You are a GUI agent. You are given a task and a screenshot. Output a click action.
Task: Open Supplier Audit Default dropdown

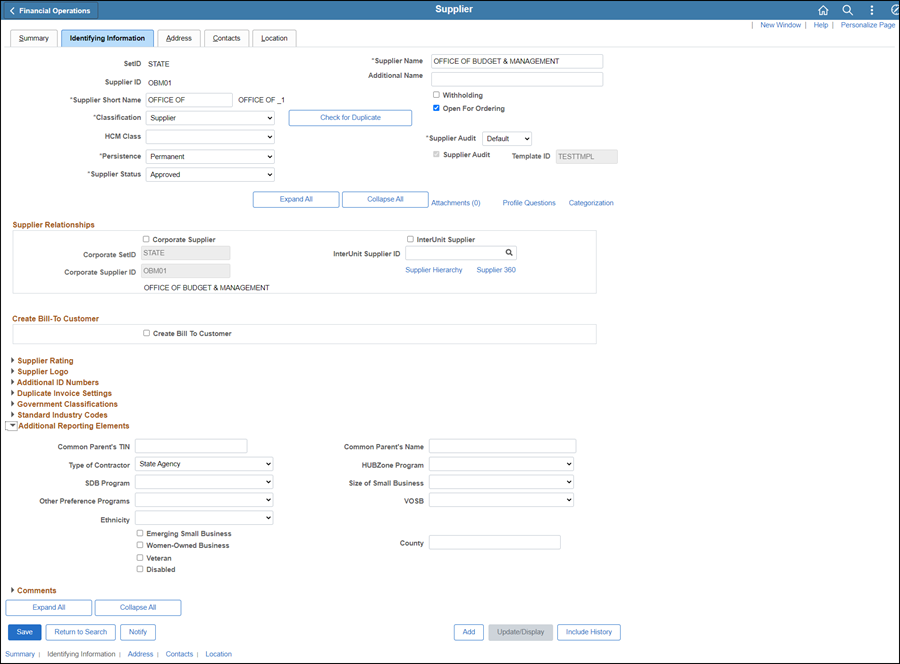click(507, 138)
